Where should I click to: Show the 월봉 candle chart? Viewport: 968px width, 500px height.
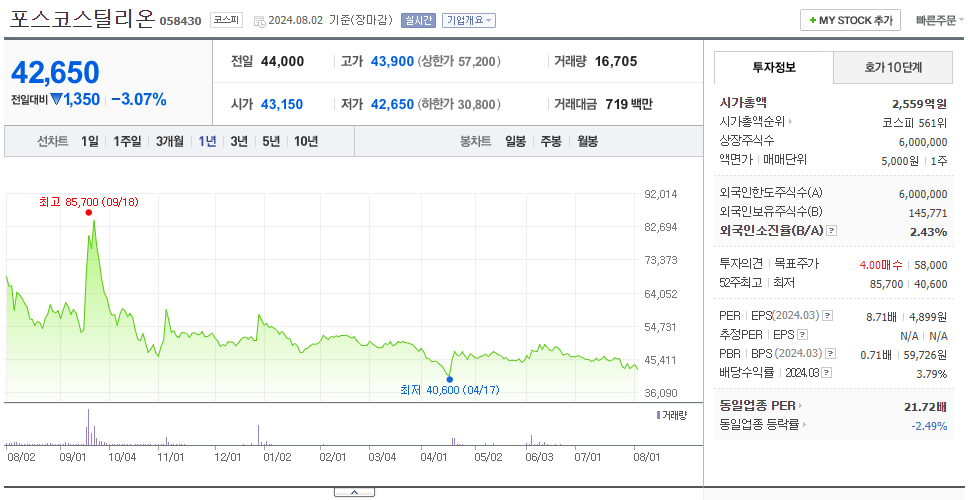[x=588, y=141]
